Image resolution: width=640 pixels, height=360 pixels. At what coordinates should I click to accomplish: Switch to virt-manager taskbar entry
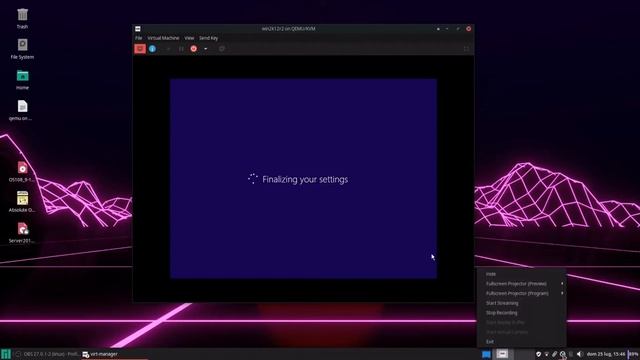(115, 354)
